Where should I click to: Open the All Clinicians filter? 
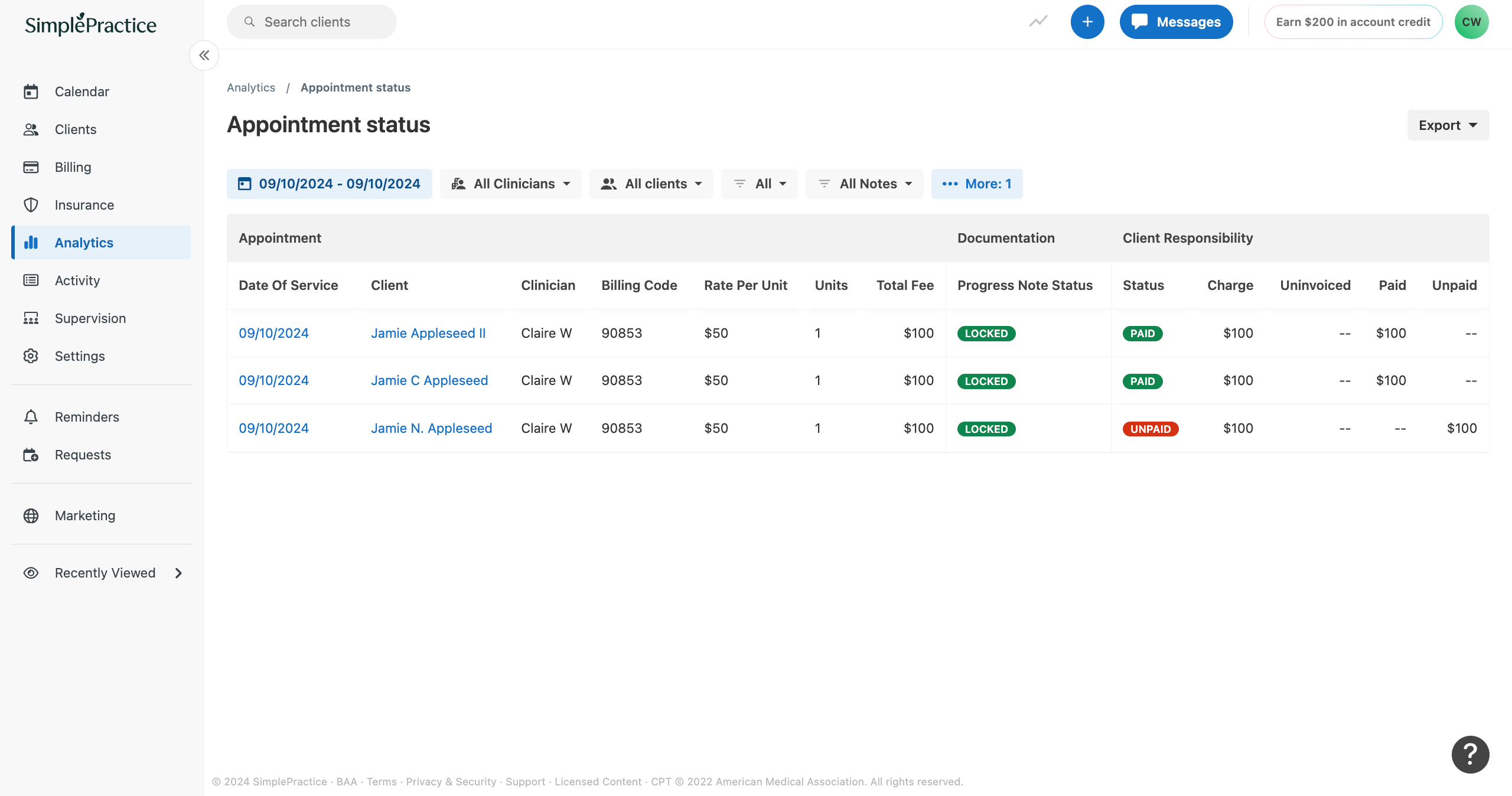pos(510,184)
